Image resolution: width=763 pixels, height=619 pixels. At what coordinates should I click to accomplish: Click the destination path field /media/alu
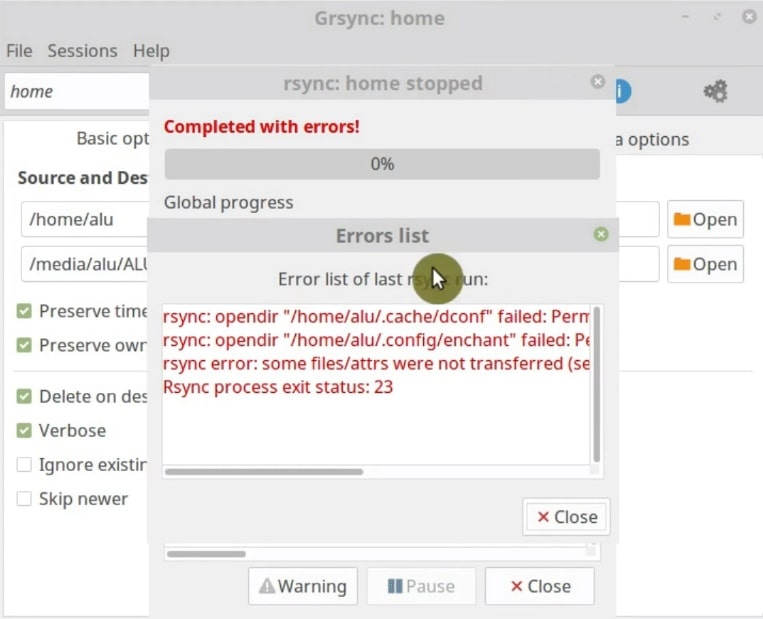pyautogui.click(x=85, y=264)
